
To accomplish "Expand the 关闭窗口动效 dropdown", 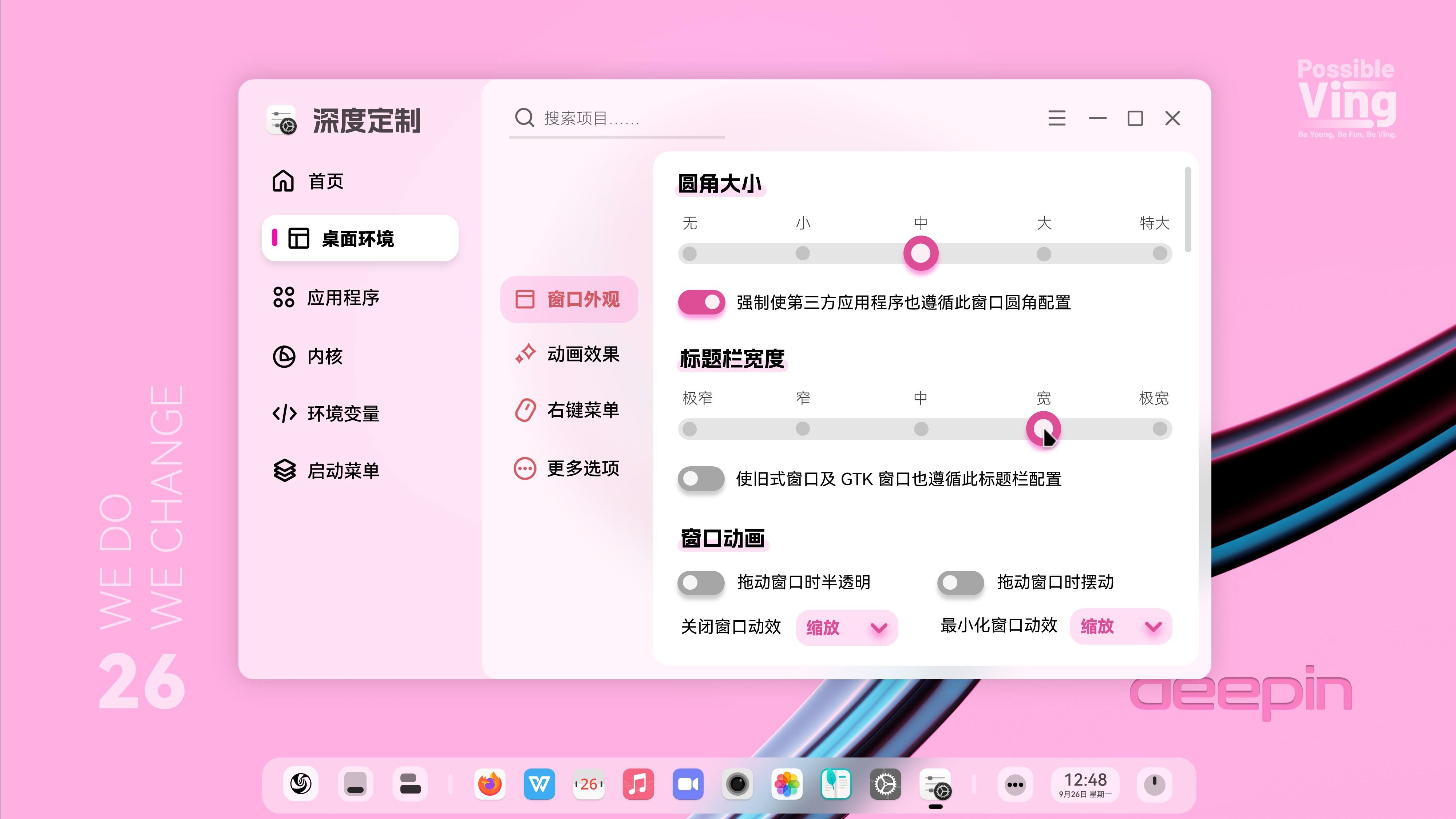I will point(847,628).
